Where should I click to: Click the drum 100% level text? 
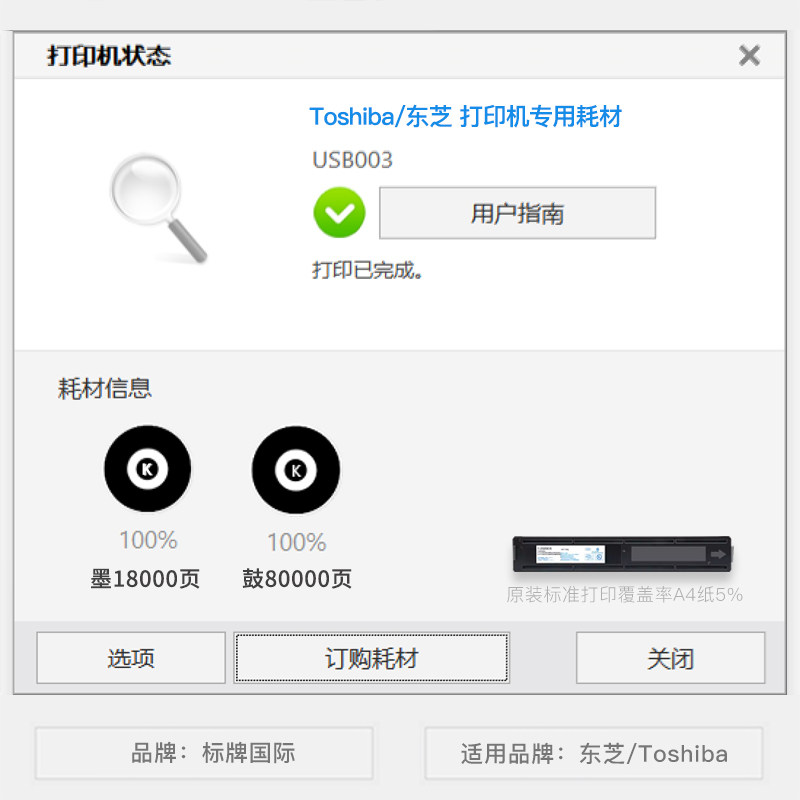point(296,542)
